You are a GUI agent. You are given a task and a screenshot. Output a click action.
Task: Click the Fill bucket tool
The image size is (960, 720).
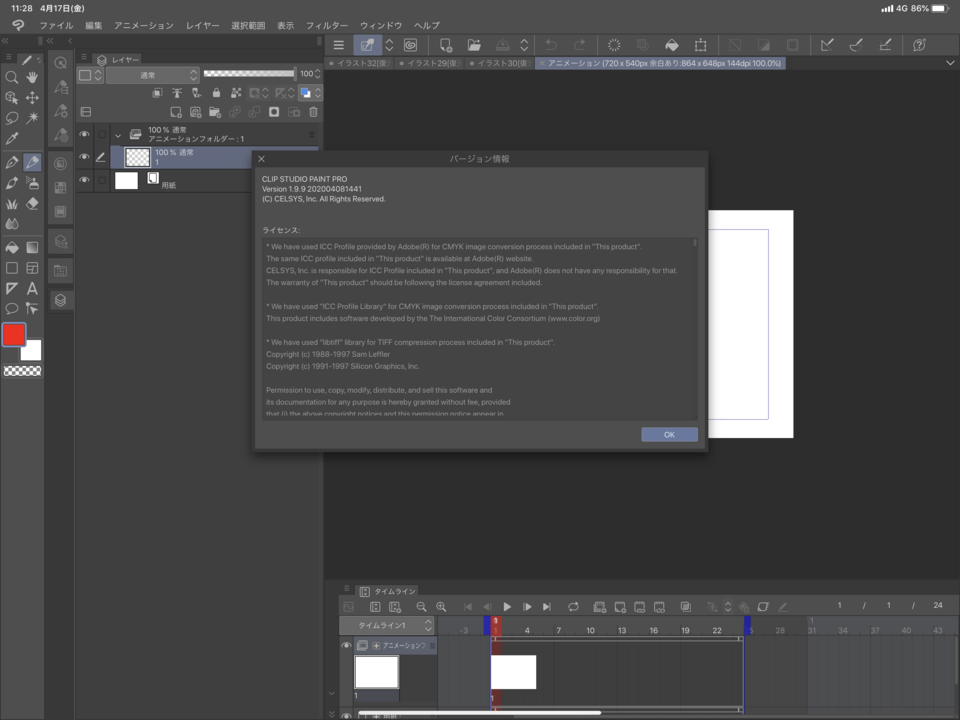click(x=12, y=247)
